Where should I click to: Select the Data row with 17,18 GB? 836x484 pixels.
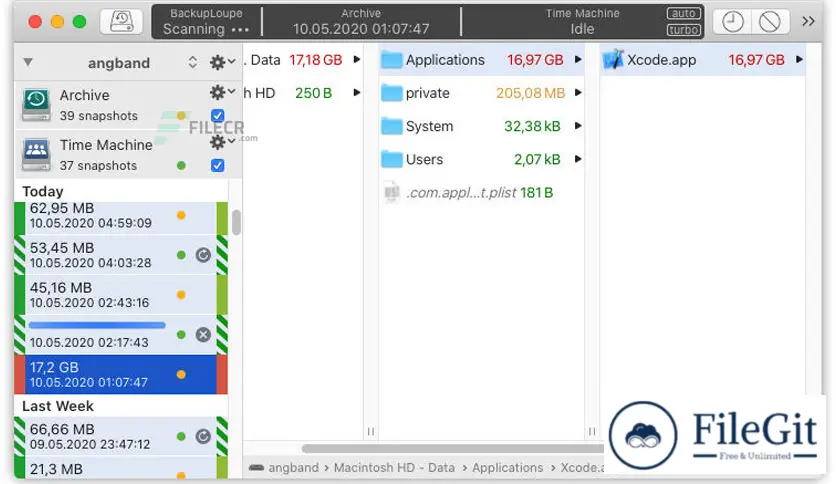[x=303, y=60]
